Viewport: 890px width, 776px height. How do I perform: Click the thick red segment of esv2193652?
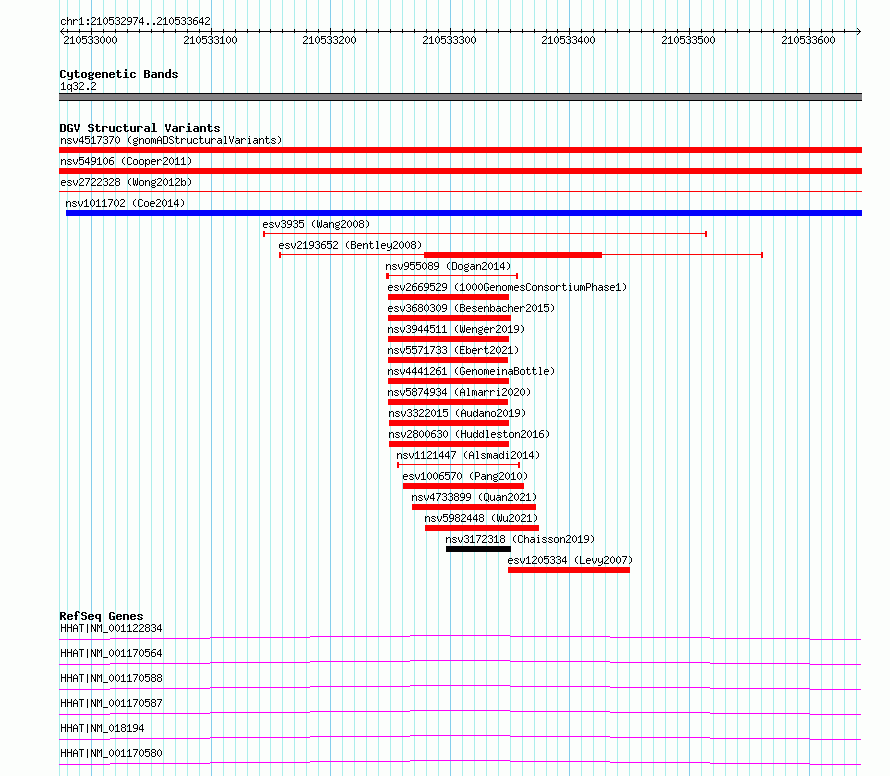click(x=513, y=255)
